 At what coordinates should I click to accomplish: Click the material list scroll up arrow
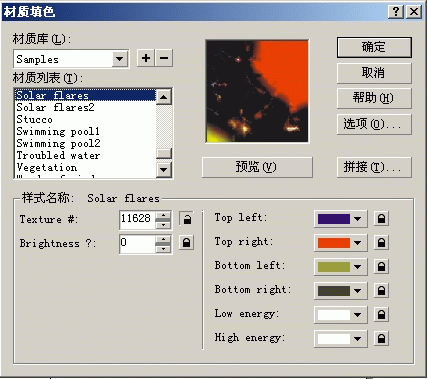click(x=164, y=97)
